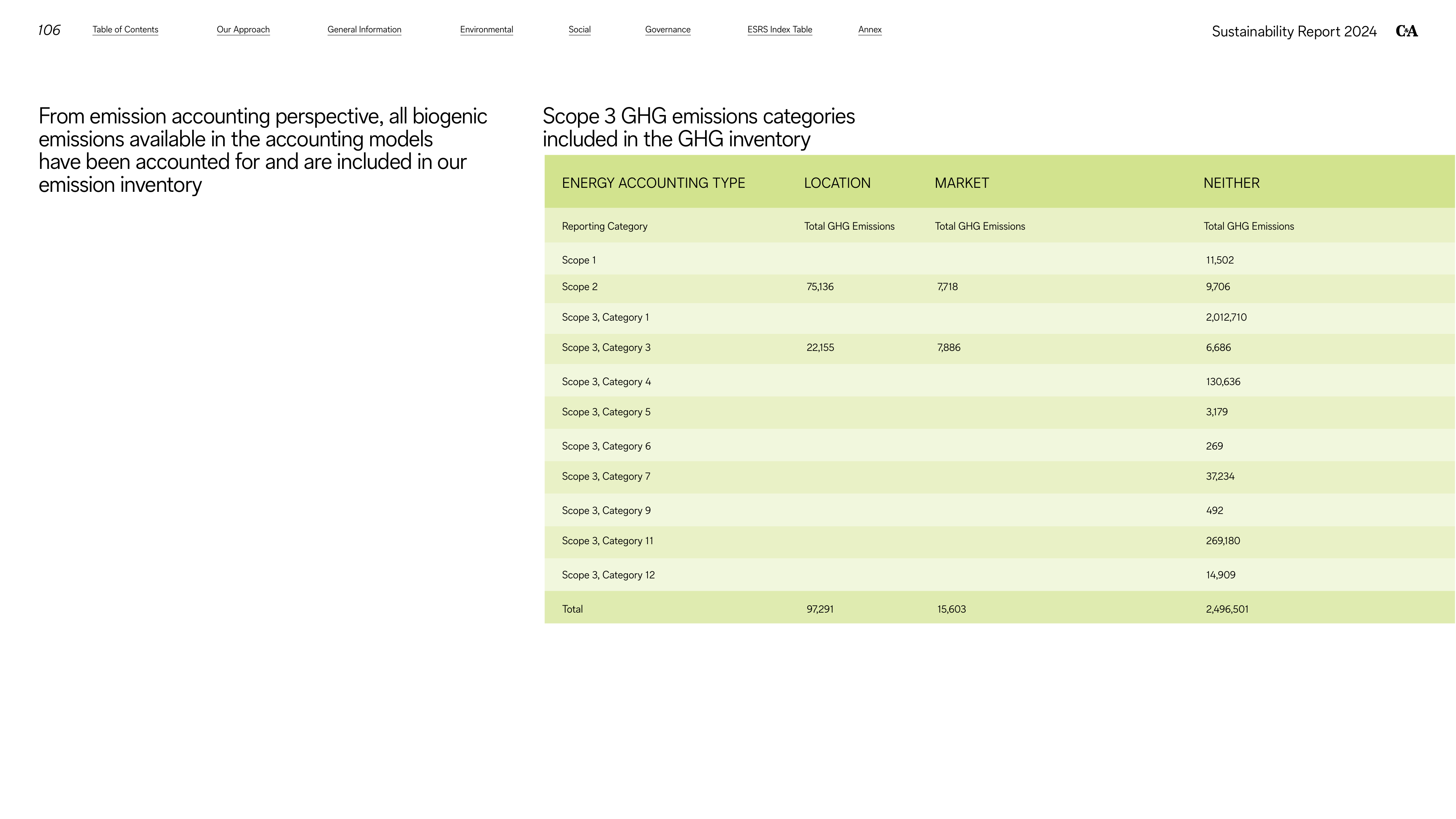
Task: Click Scope 3, Category 7 label
Action: 606,477
